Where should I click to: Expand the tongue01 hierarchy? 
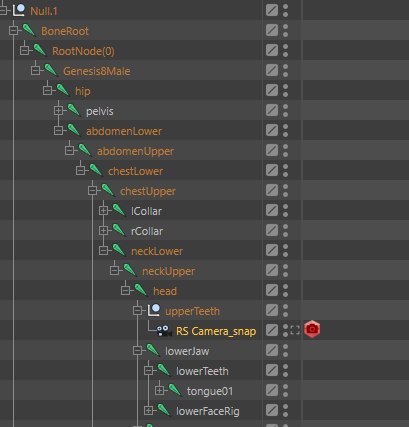[159, 390]
